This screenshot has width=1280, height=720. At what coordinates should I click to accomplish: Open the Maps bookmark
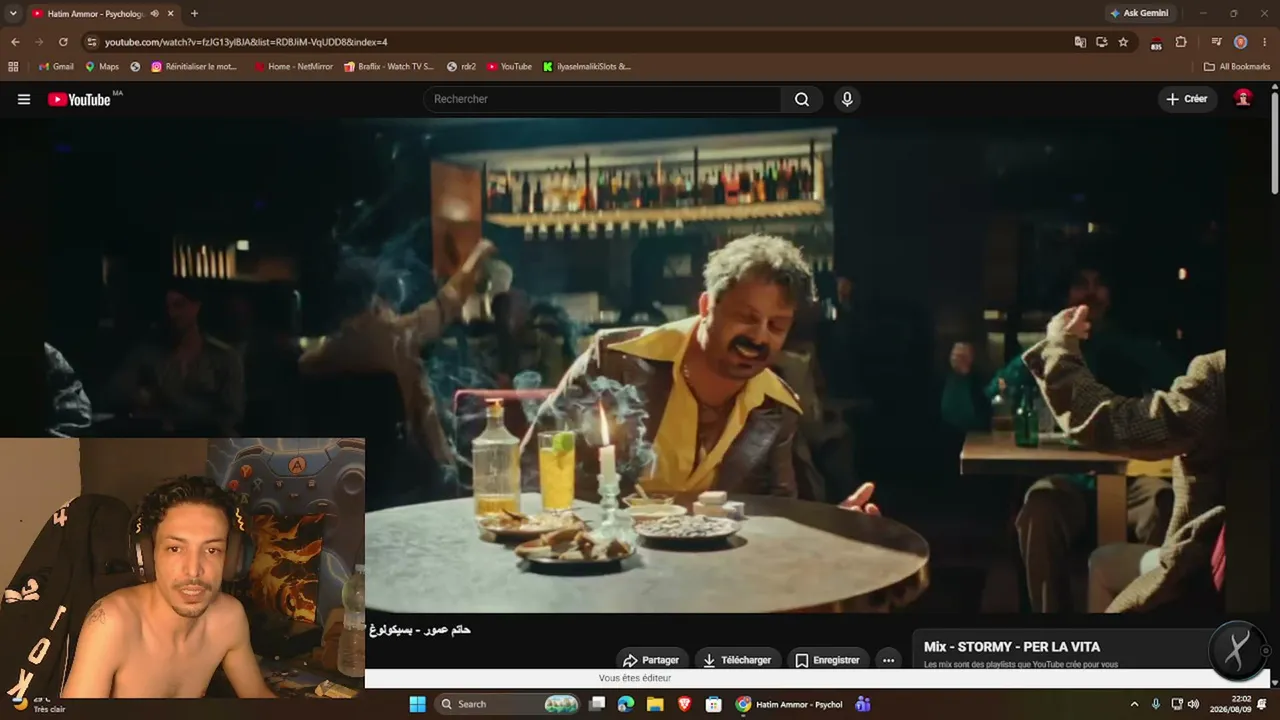click(102, 67)
